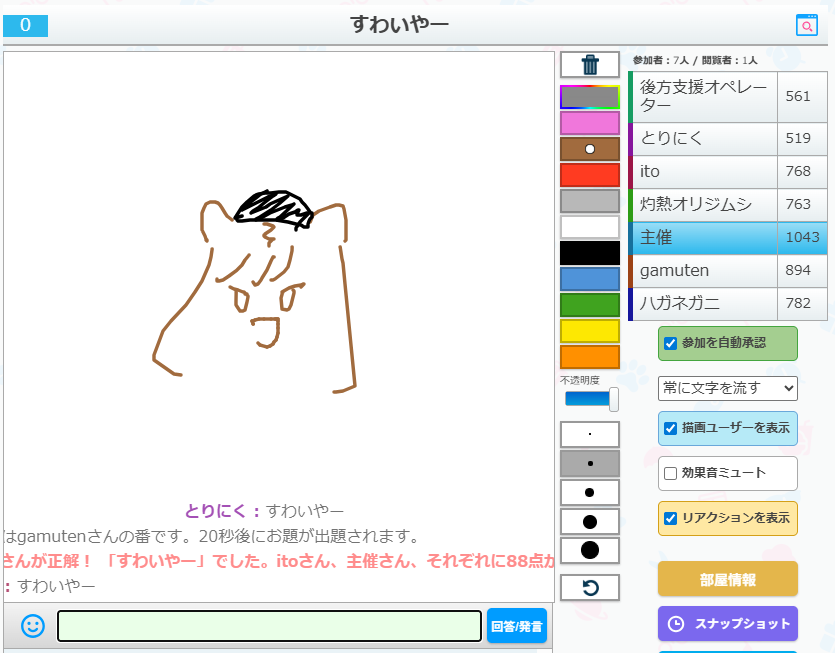Viewport: 835px width, 653px height.
Task: Pick the rainbow custom color picker
Action: click(590, 97)
